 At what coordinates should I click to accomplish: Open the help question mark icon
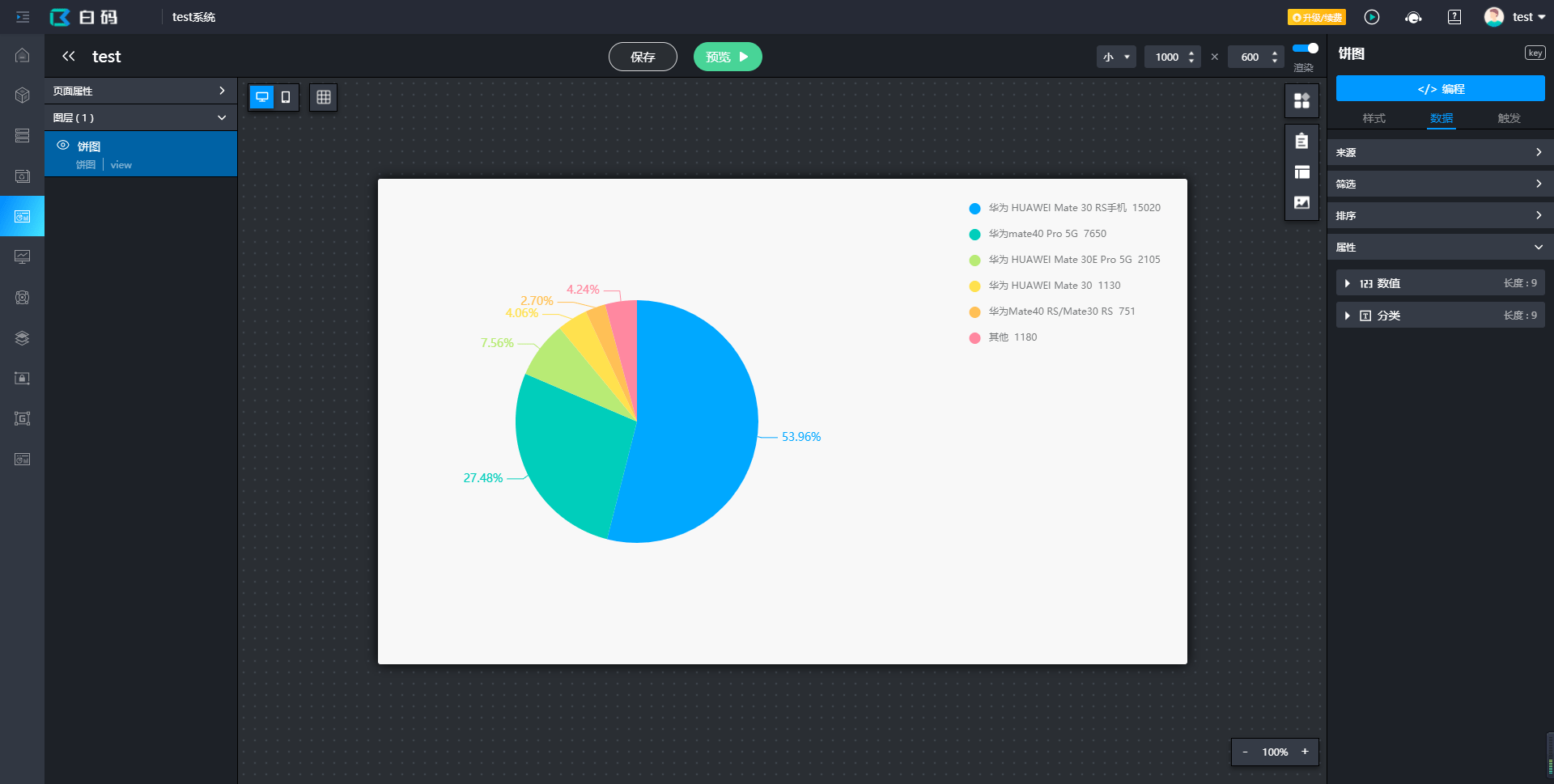[x=1454, y=17]
